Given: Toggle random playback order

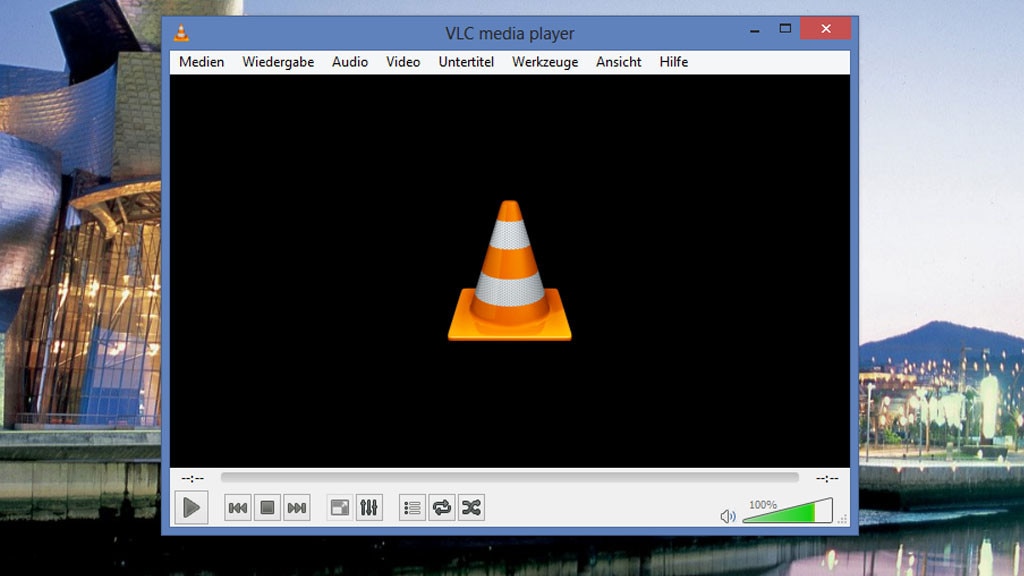Looking at the screenshot, I should click(470, 507).
